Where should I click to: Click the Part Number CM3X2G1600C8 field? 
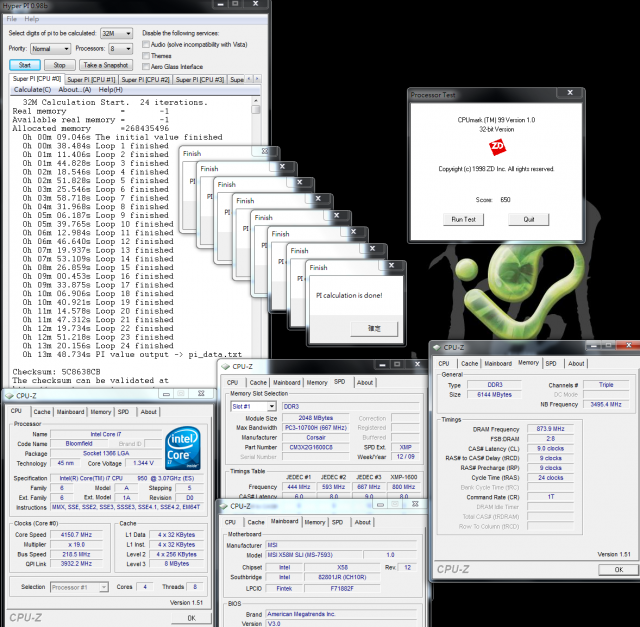pos(316,447)
